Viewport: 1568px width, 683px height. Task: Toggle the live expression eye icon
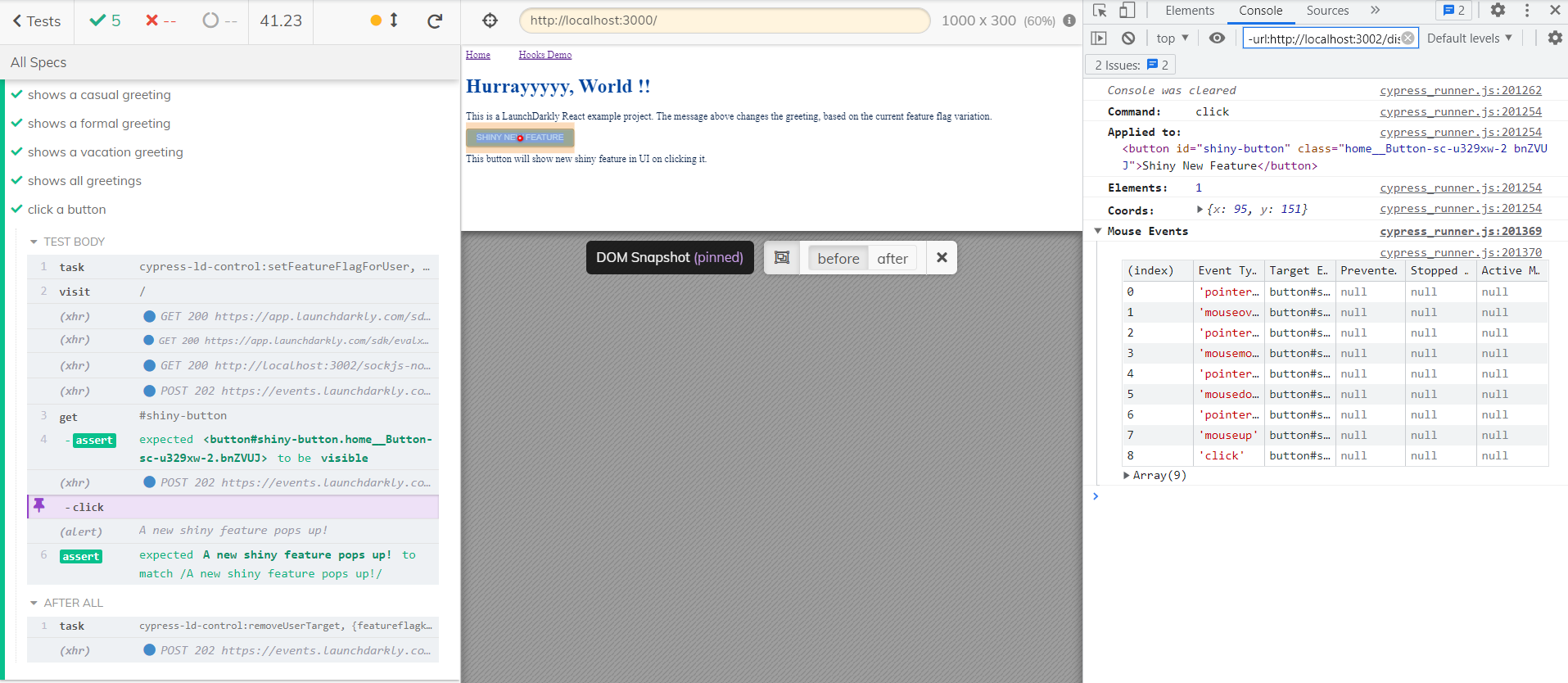(x=1218, y=38)
